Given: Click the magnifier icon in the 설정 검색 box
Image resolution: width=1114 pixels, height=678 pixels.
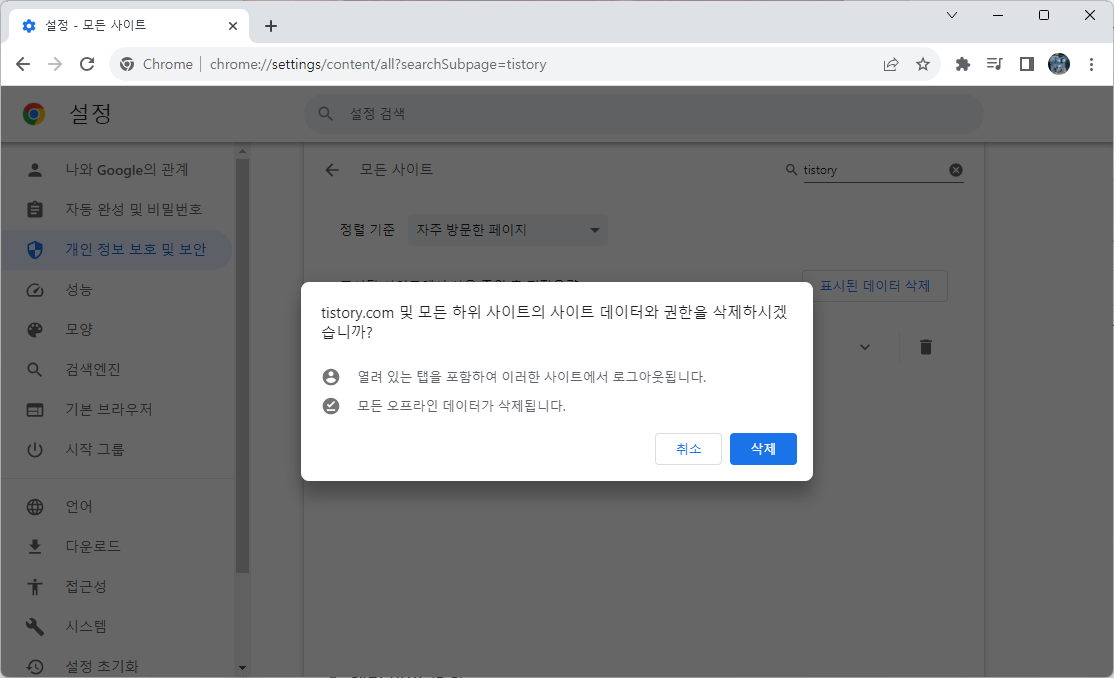Looking at the screenshot, I should [325, 114].
